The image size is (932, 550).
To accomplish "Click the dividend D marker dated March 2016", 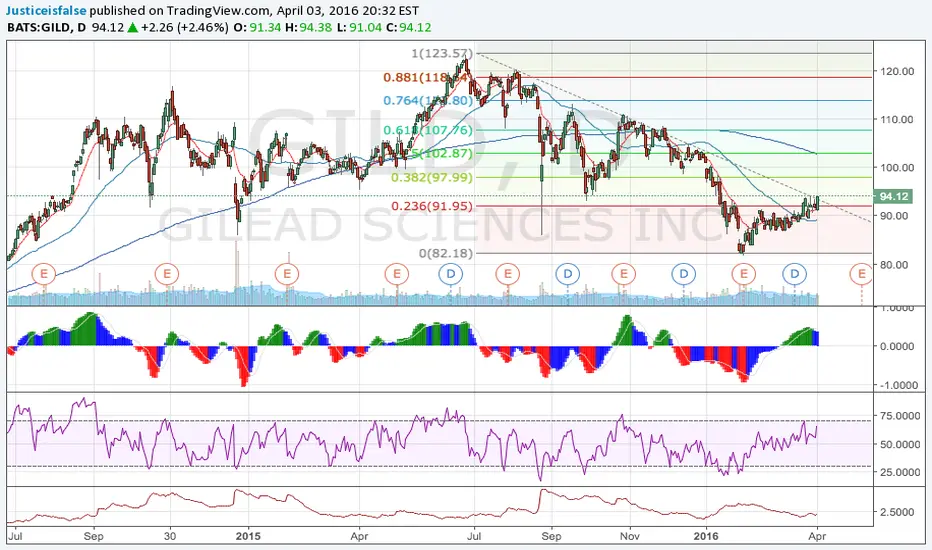I will (x=795, y=274).
